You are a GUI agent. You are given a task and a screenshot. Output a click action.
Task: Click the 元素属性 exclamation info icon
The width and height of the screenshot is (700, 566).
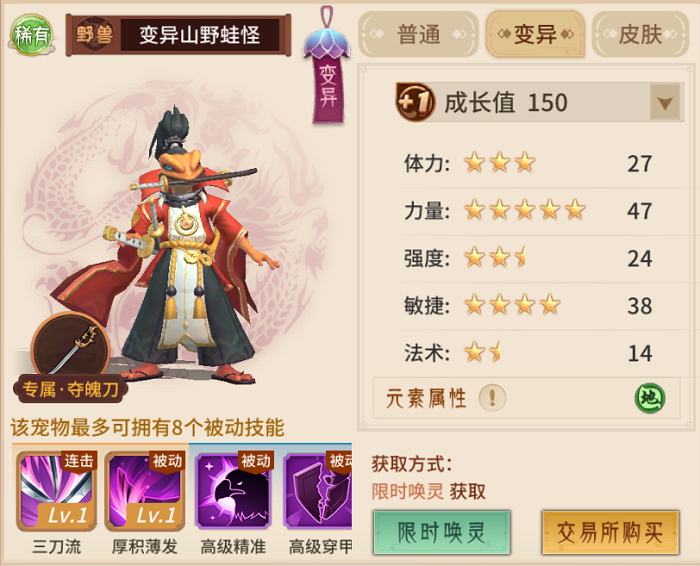pyautogui.click(x=492, y=397)
